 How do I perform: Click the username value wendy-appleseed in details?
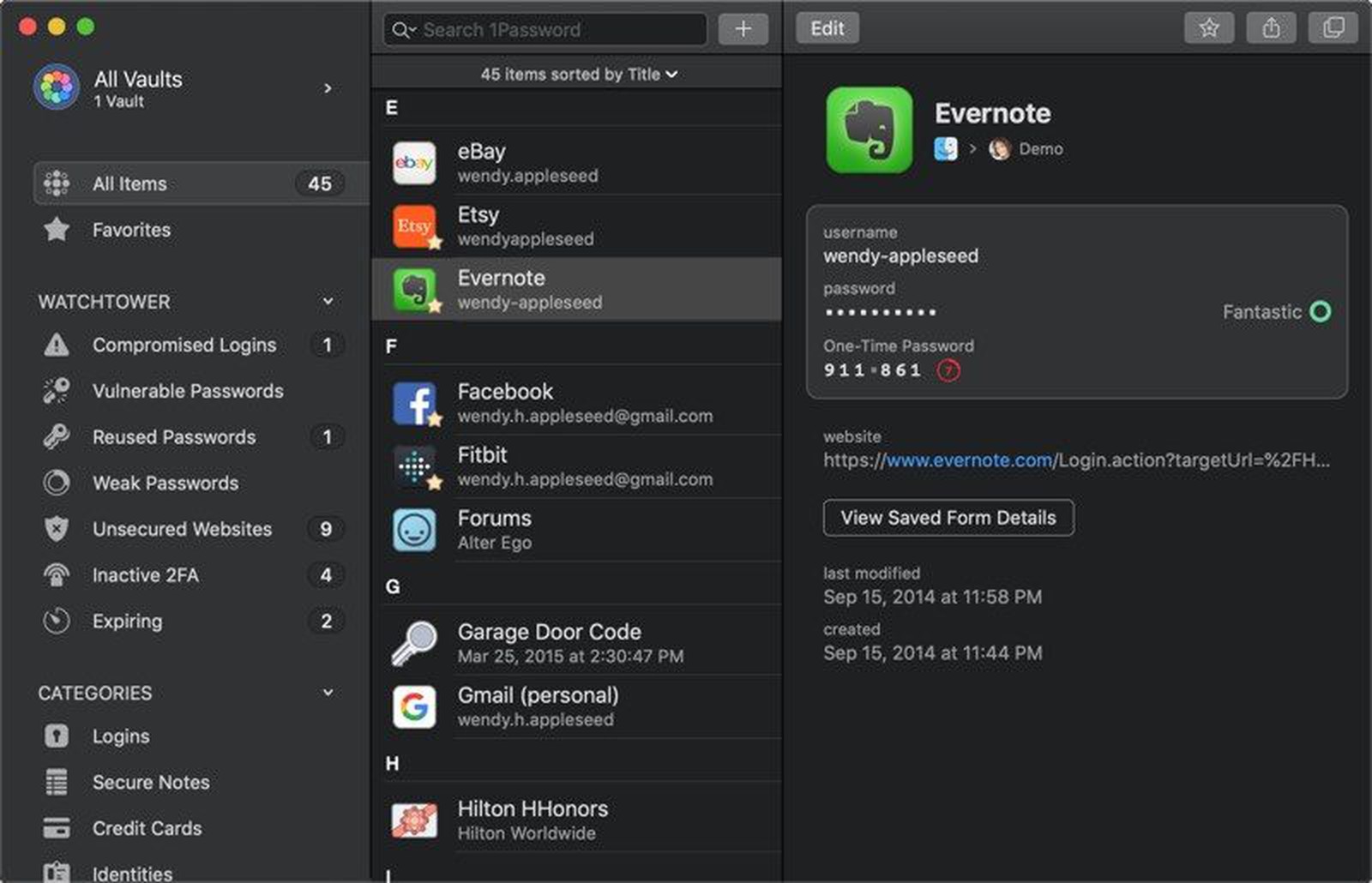(900, 256)
